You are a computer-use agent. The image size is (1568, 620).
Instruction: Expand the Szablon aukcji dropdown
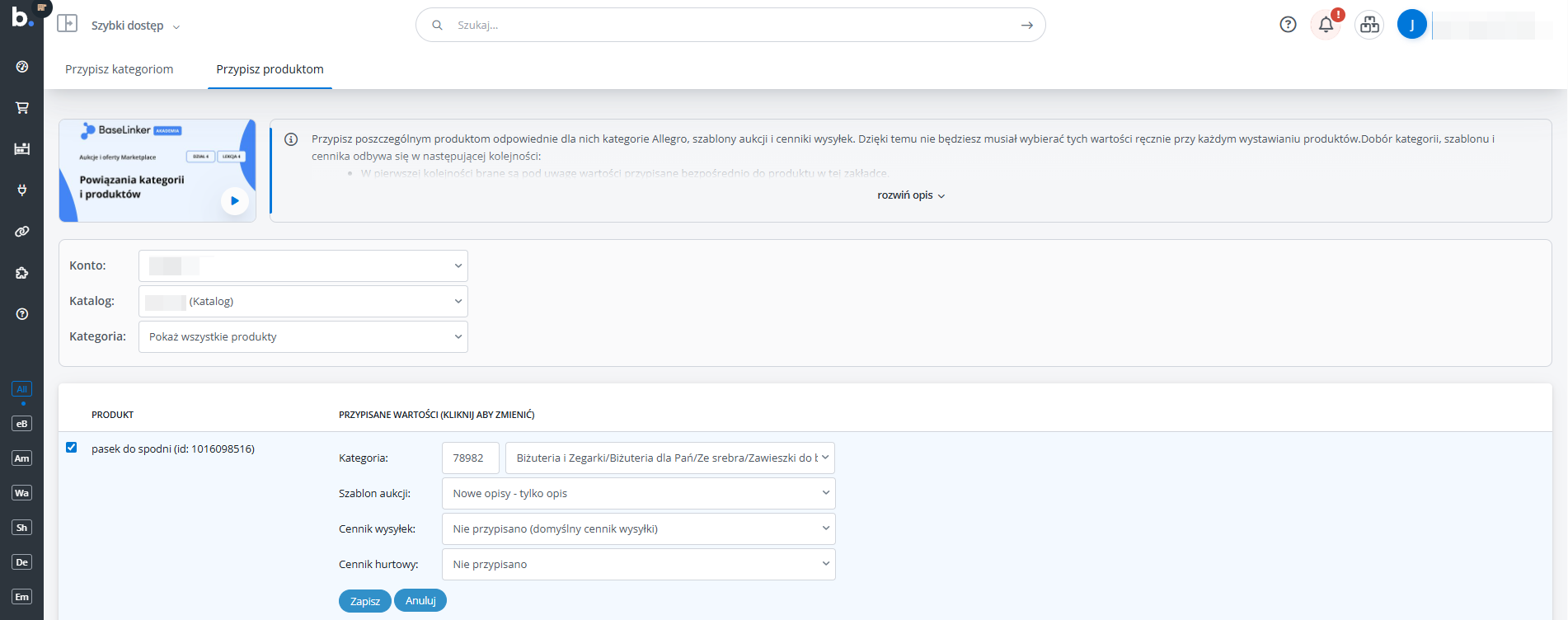(638, 494)
